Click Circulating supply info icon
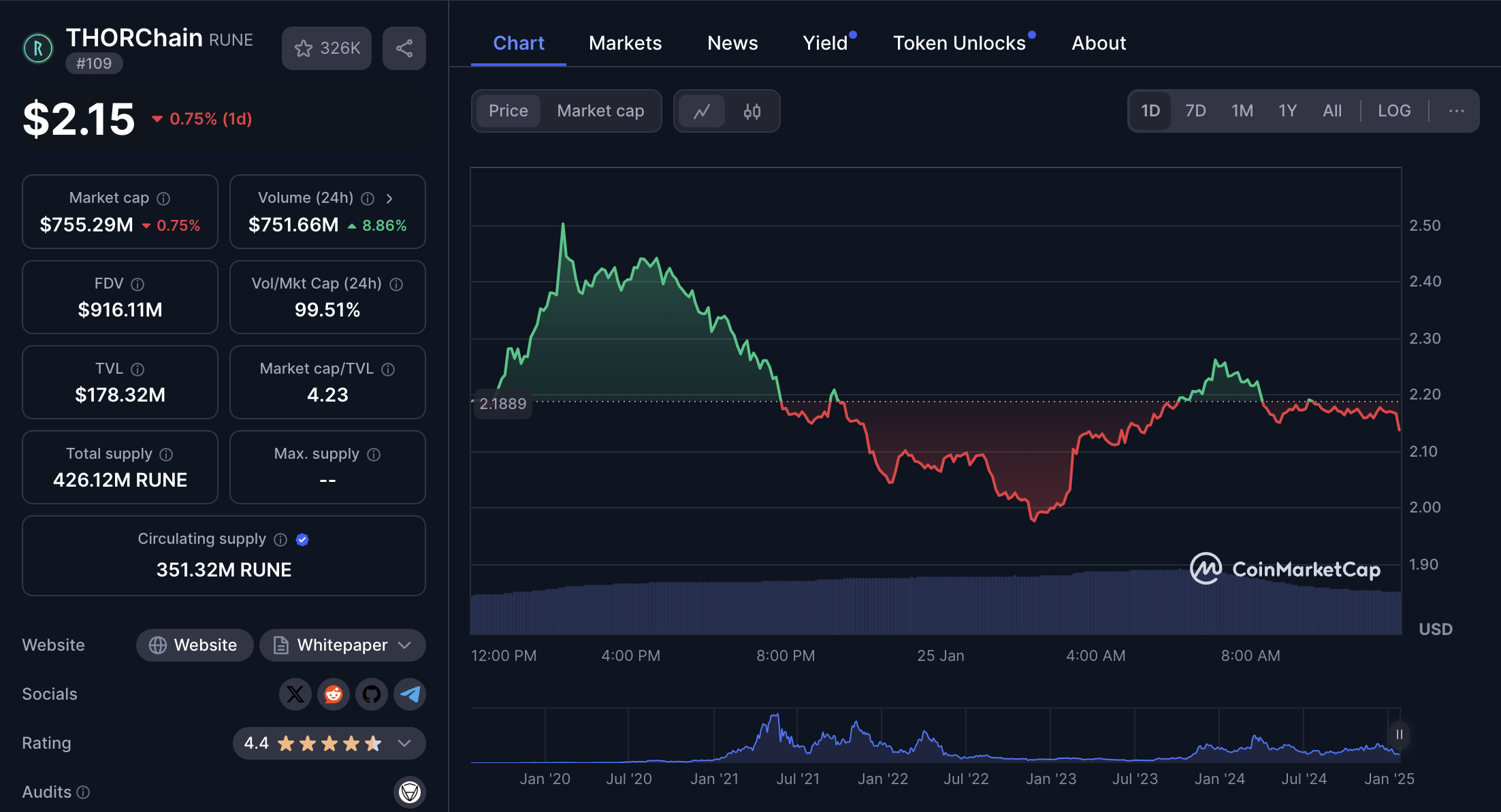The width and height of the screenshot is (1501, 812). (x=280, y=540)
